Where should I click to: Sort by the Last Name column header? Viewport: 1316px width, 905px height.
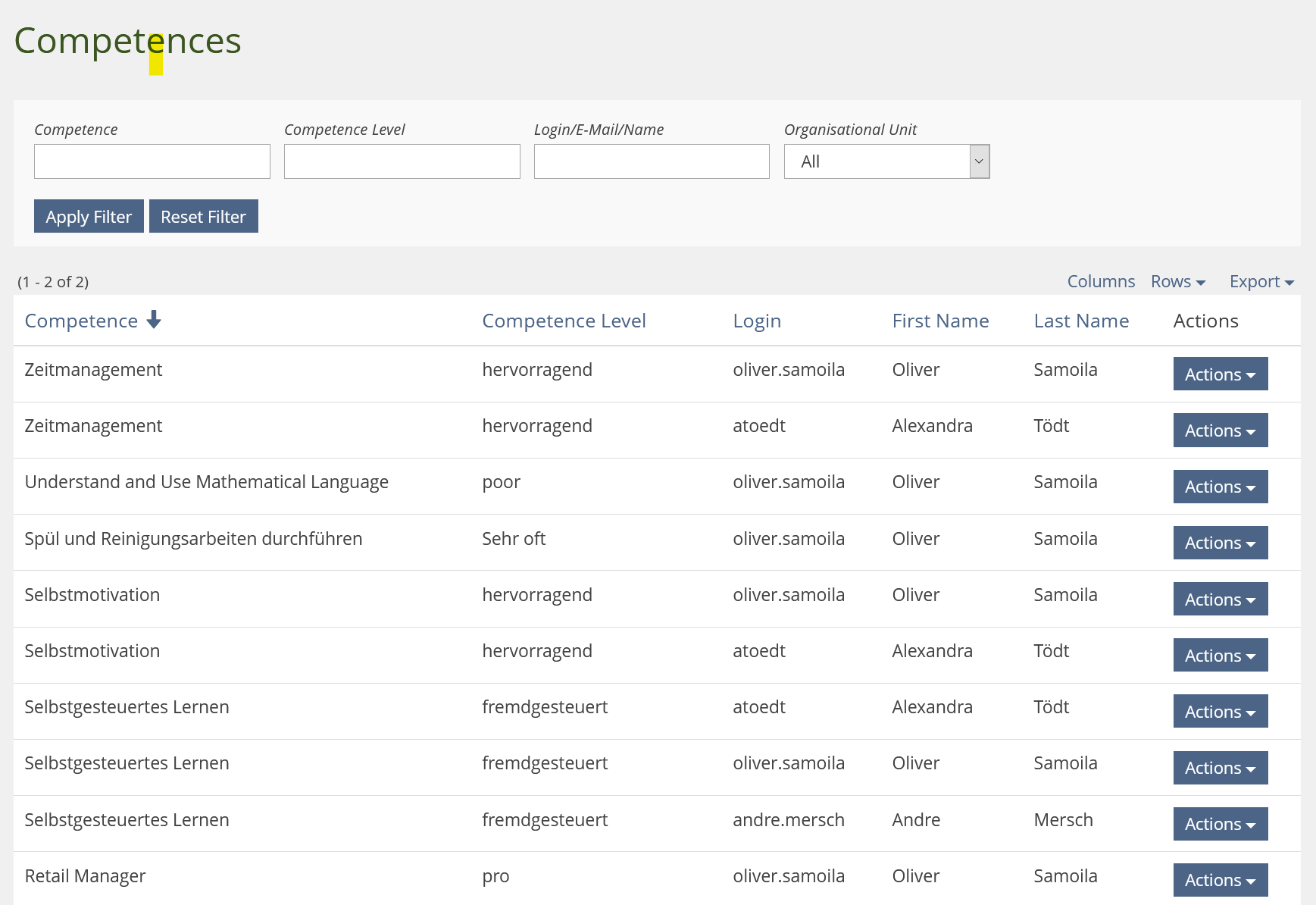[x=1080, y=321]
